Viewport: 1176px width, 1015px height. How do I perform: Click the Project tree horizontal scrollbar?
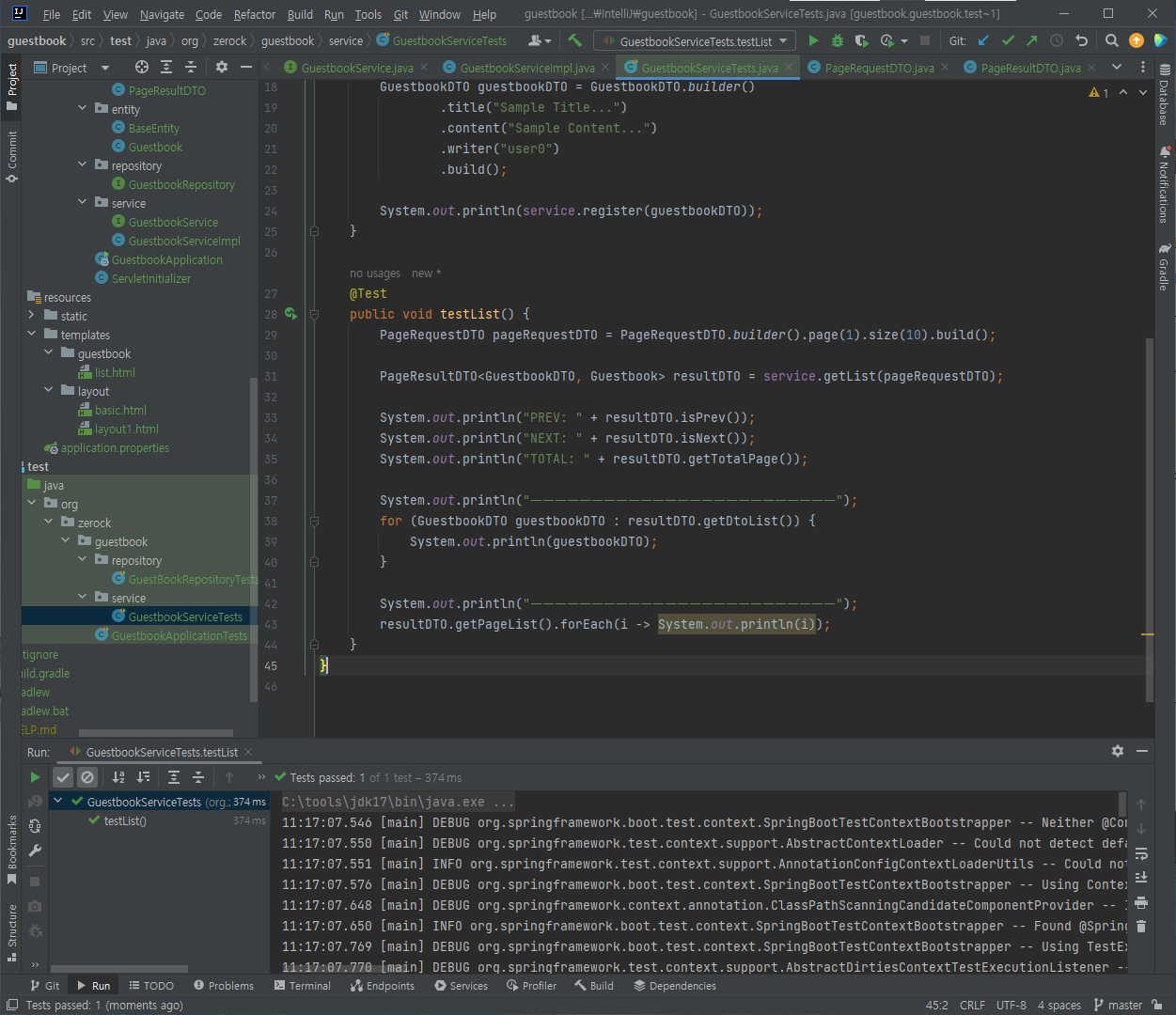(156, 733)
